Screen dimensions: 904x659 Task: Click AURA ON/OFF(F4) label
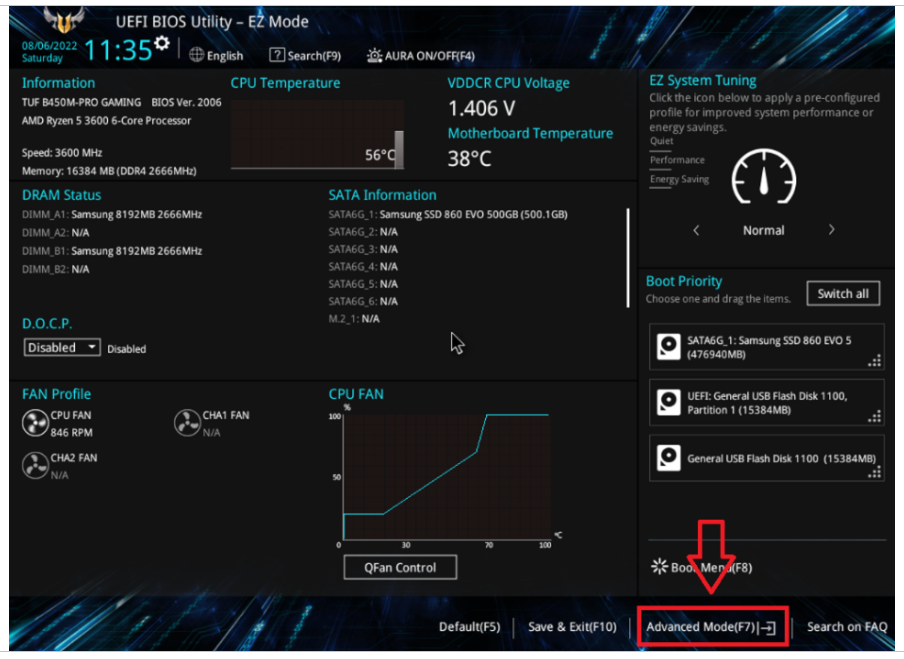click(x=430, y=56)
